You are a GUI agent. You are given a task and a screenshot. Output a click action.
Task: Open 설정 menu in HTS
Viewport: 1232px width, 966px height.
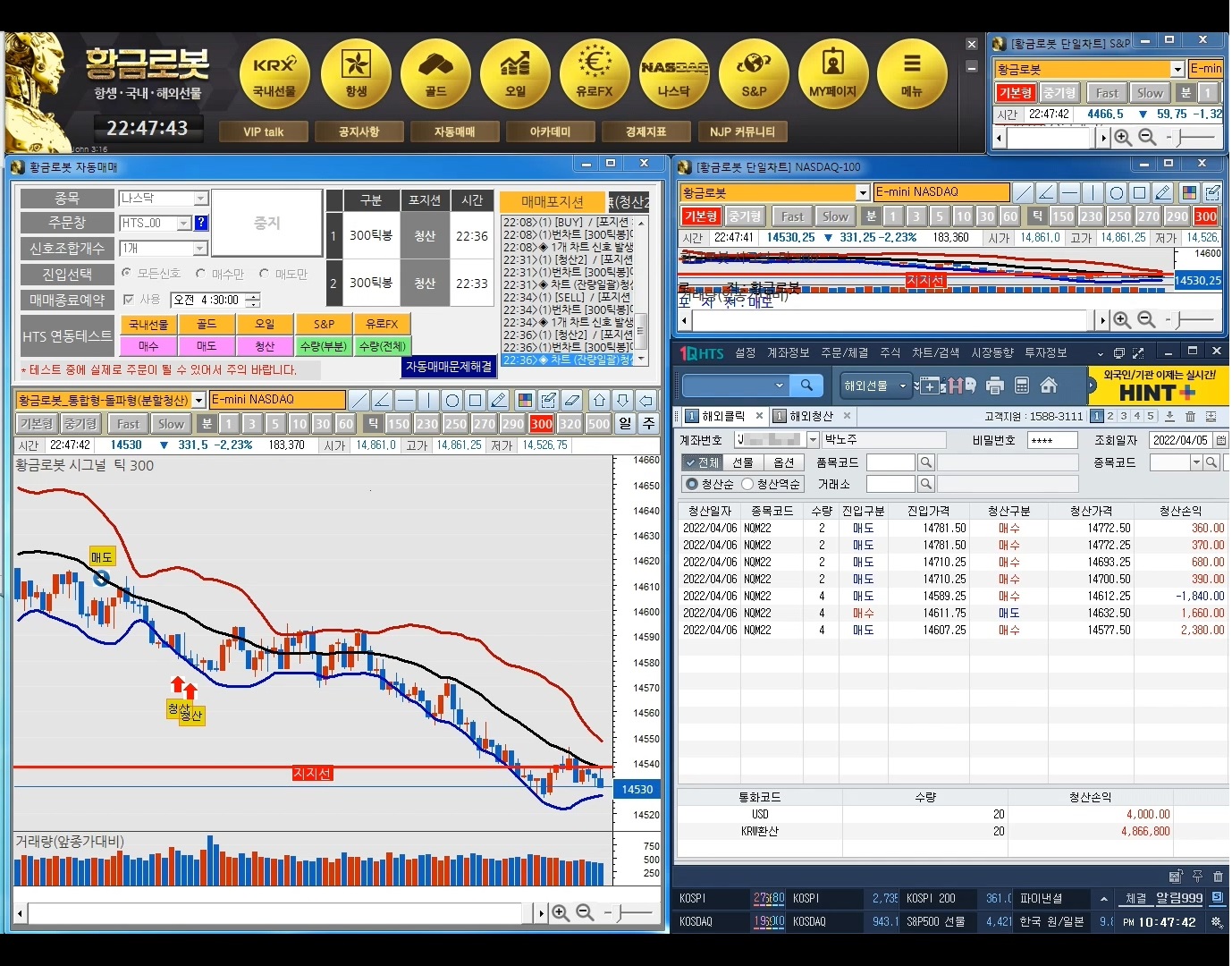[x=746, y=352]
